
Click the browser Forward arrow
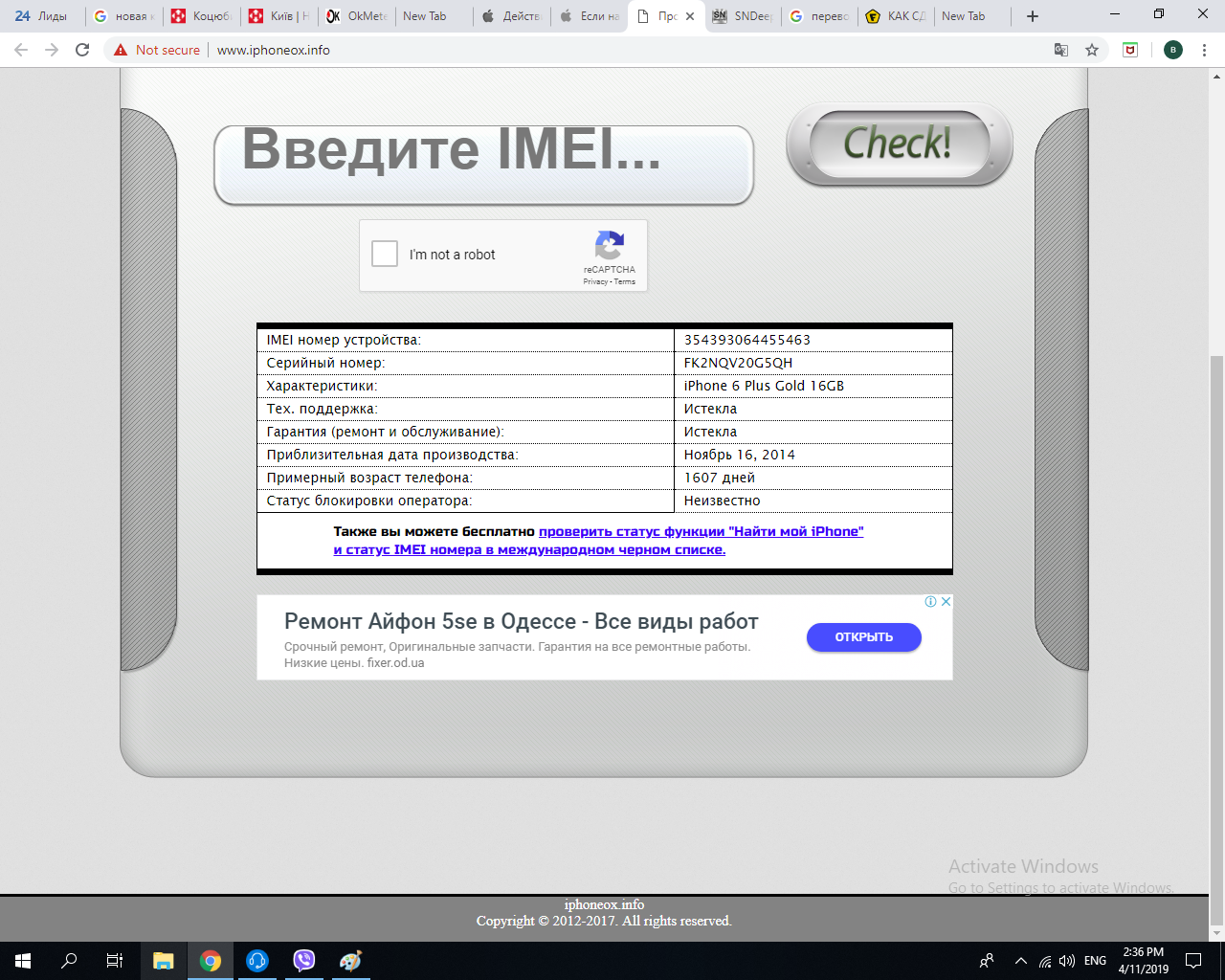point(52,50)
